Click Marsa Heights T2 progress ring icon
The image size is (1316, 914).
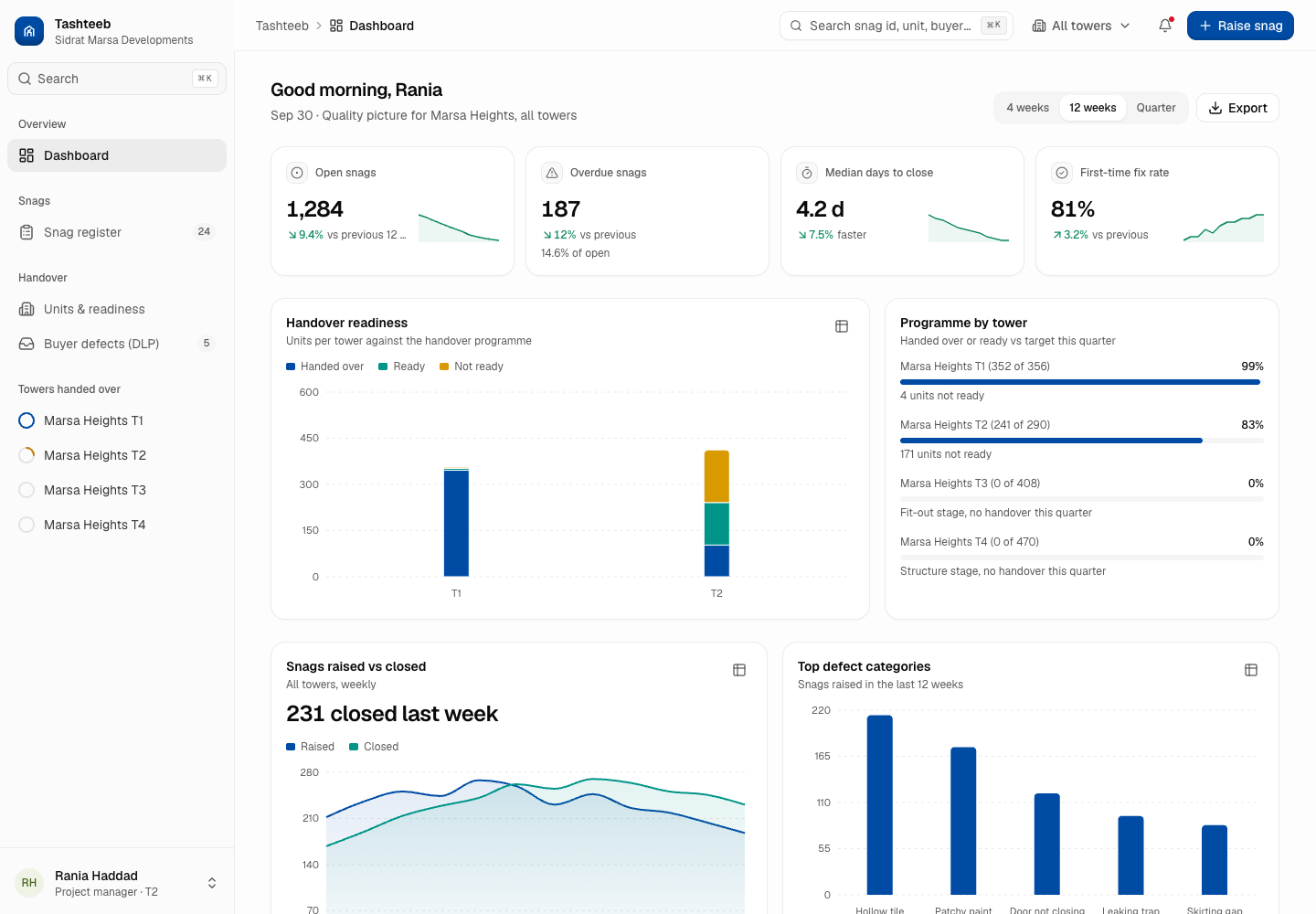tap(27, 455)
